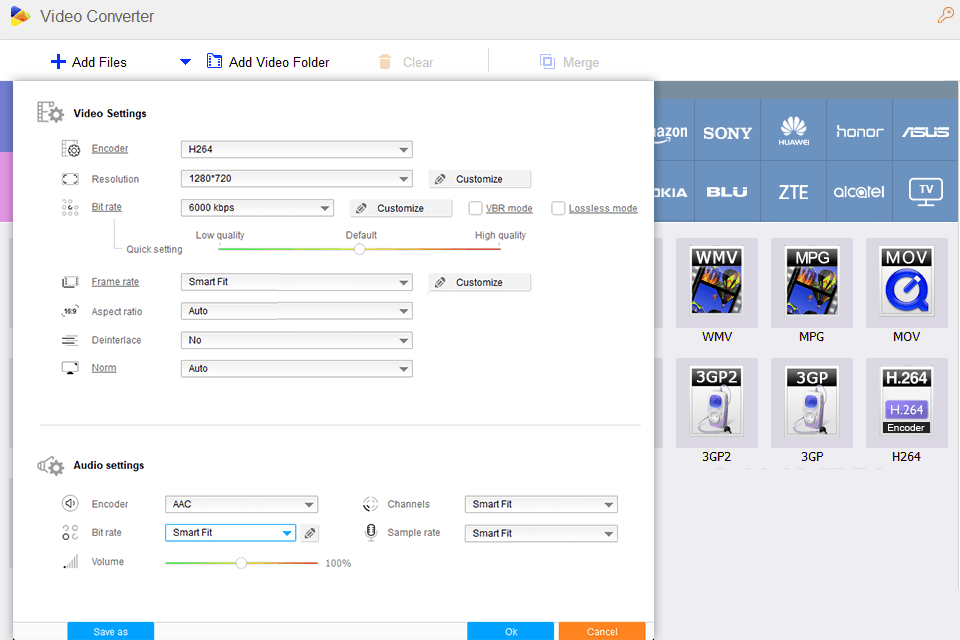Click Add Video Folder
Viewport: 960px width, 640px height.
tap(268, 62)
